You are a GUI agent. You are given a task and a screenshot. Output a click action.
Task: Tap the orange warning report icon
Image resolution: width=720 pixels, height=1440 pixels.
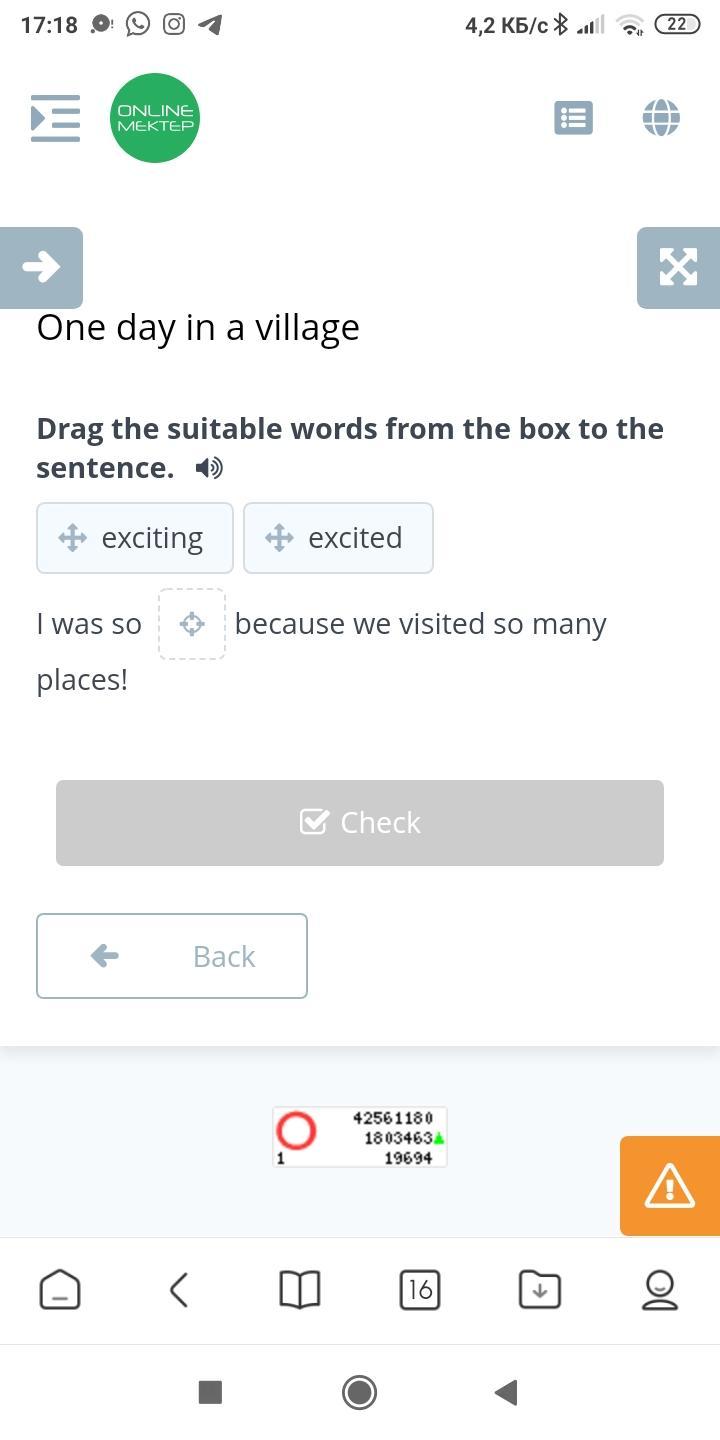[669, 1186]
